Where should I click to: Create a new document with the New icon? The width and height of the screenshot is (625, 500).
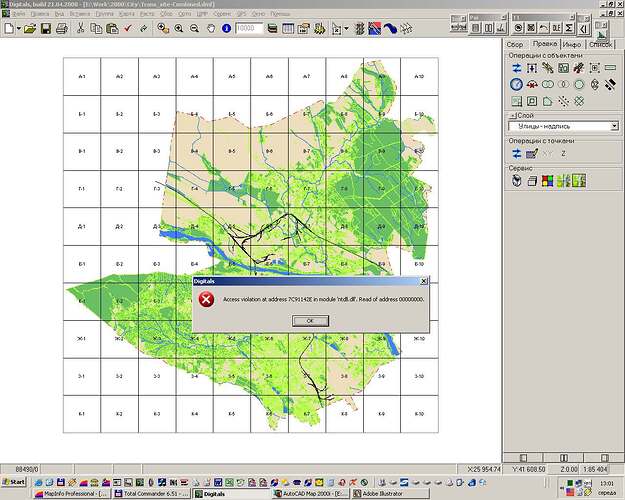pos(9,28)
